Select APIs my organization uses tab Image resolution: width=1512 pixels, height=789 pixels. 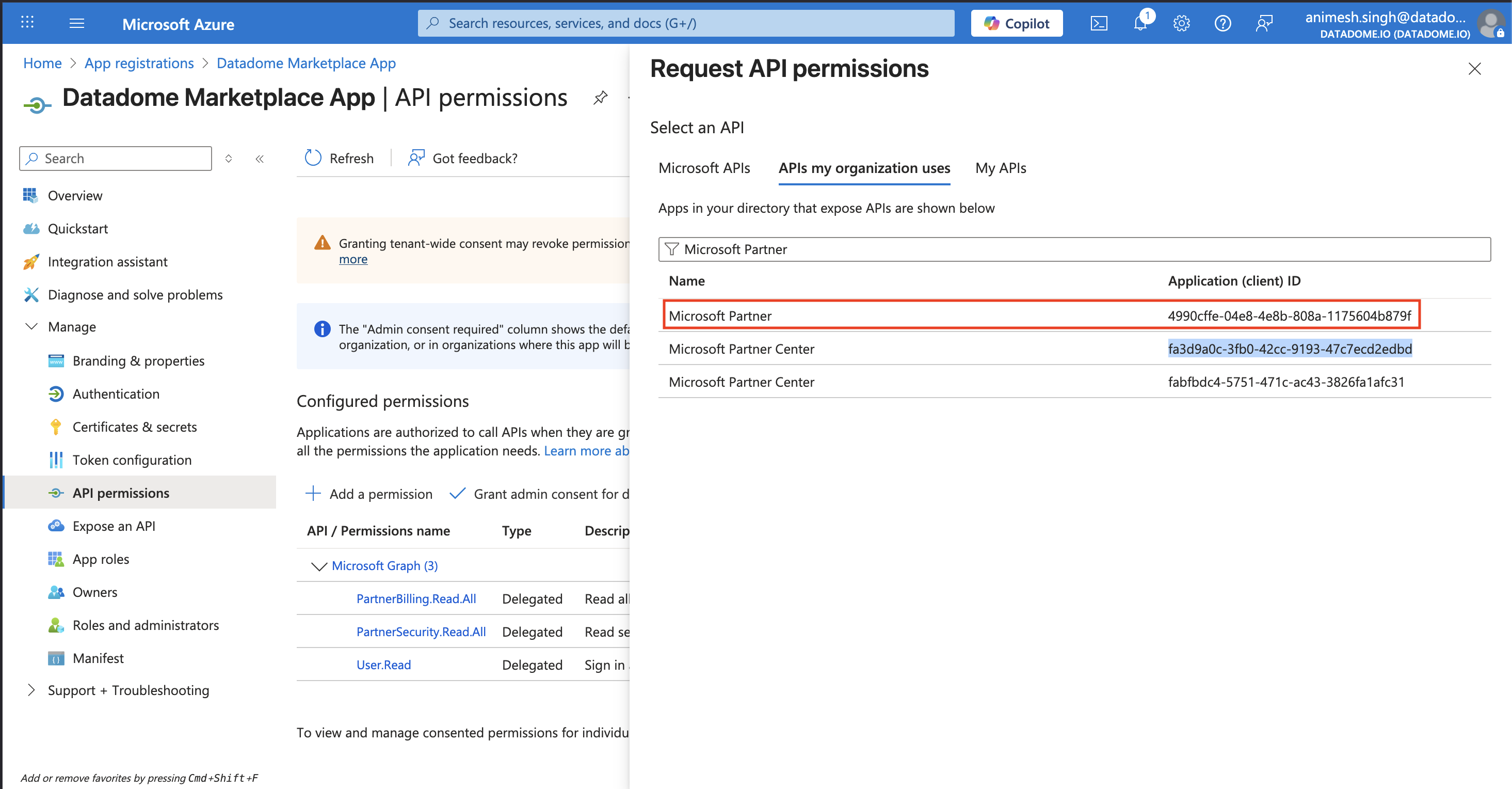[x=864, y=168]
